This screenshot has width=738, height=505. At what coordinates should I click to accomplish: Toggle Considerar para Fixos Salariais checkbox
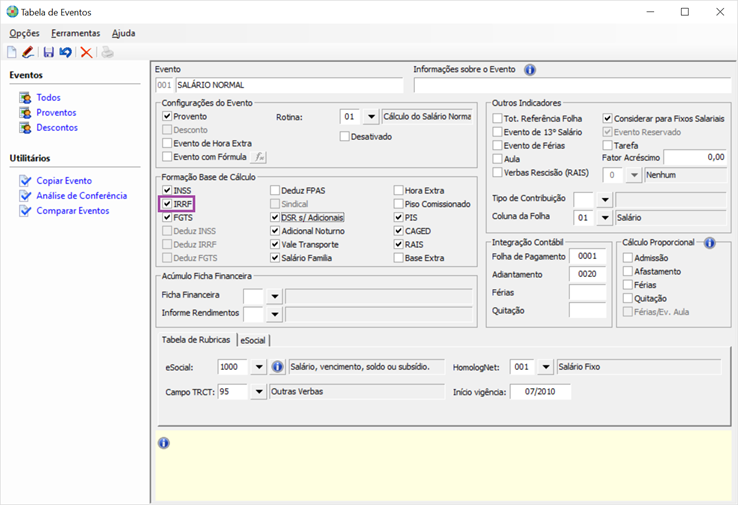click(608, 118)
